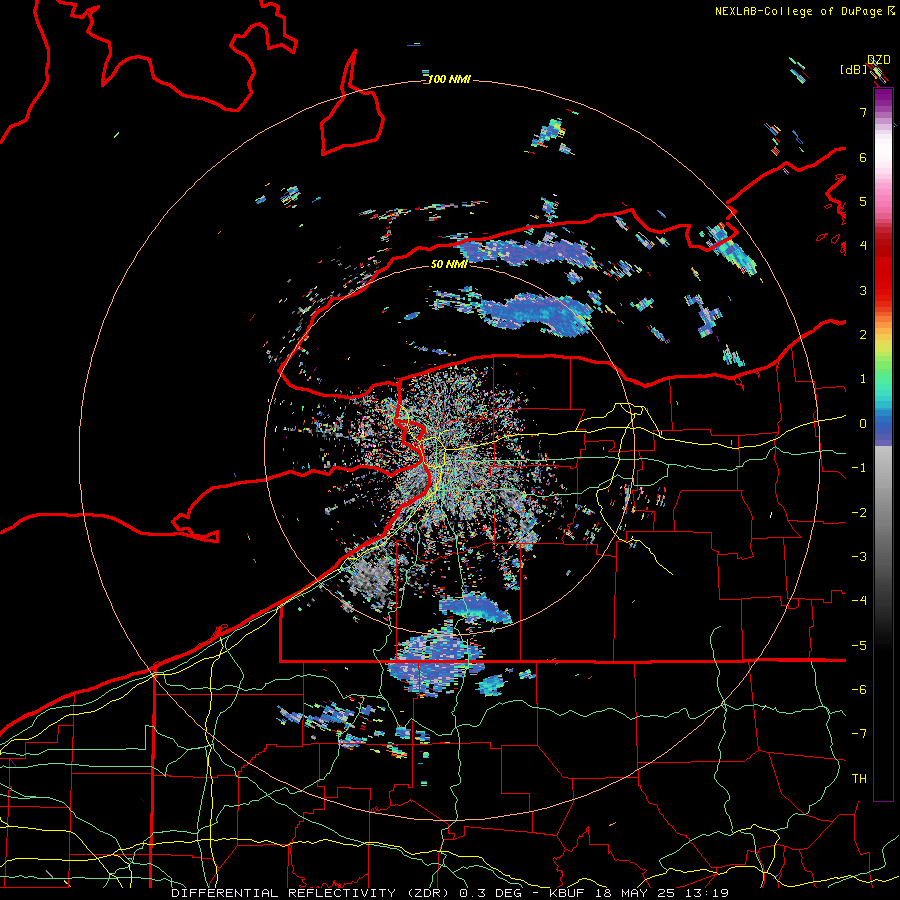Click the -6 value on color scale
Viewport: 900px width, 900px height.
pos(859,690)
